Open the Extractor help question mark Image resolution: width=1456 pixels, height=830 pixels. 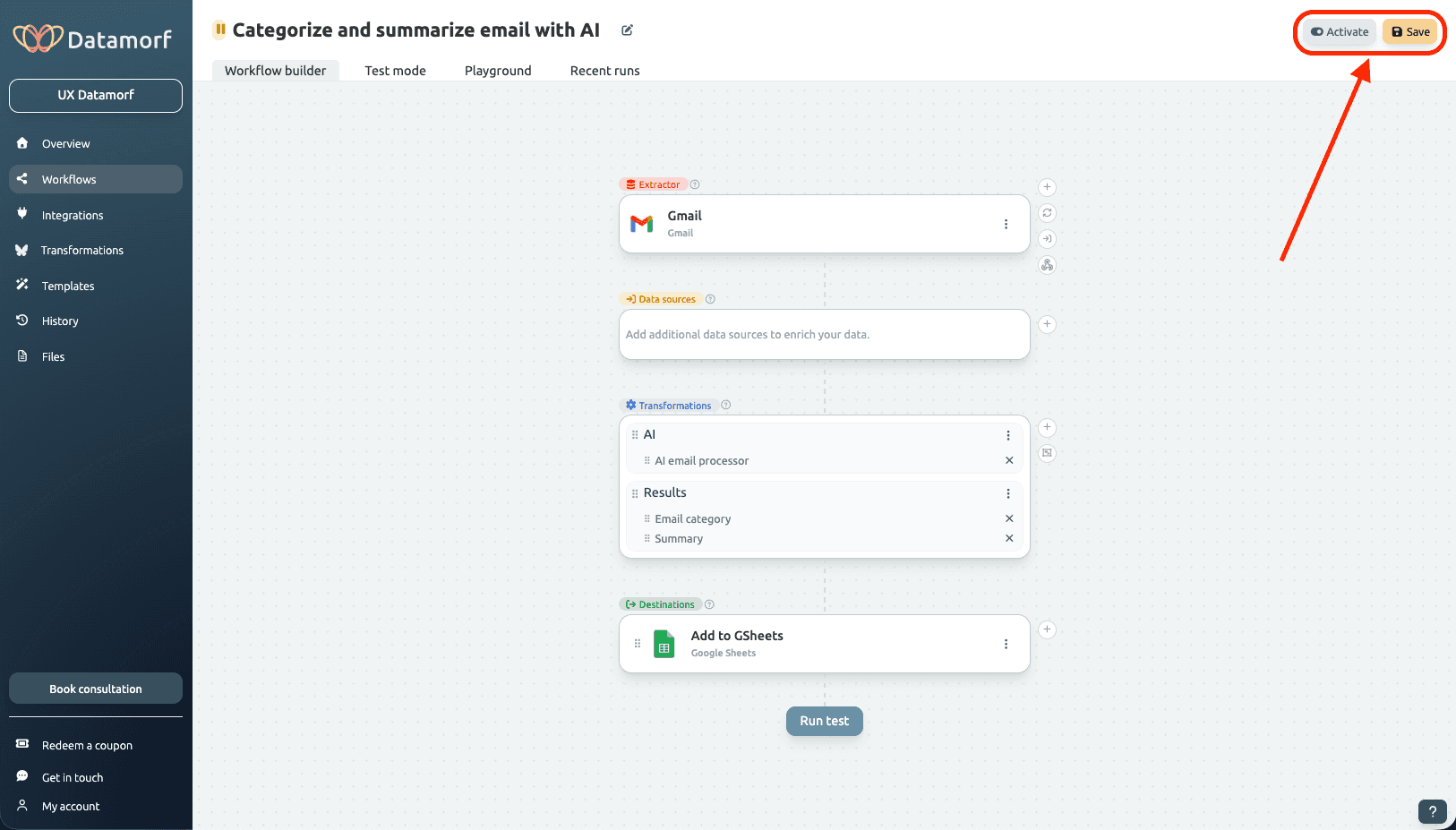point(695,184)
